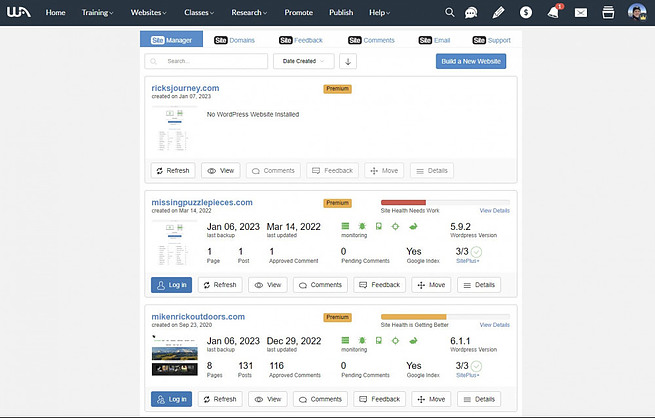Click server monitoring icon for missingpuzzlepieces.com
The image size is (655, 418).
point(345,226)
